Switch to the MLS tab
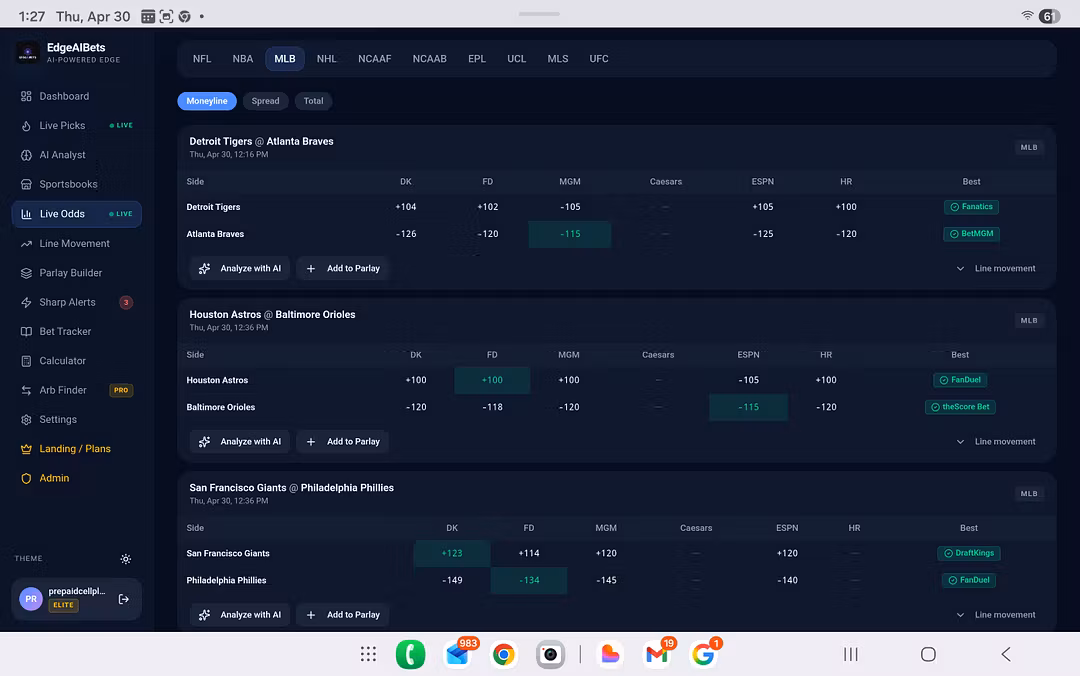1080x676 pixels. point(558,59)
